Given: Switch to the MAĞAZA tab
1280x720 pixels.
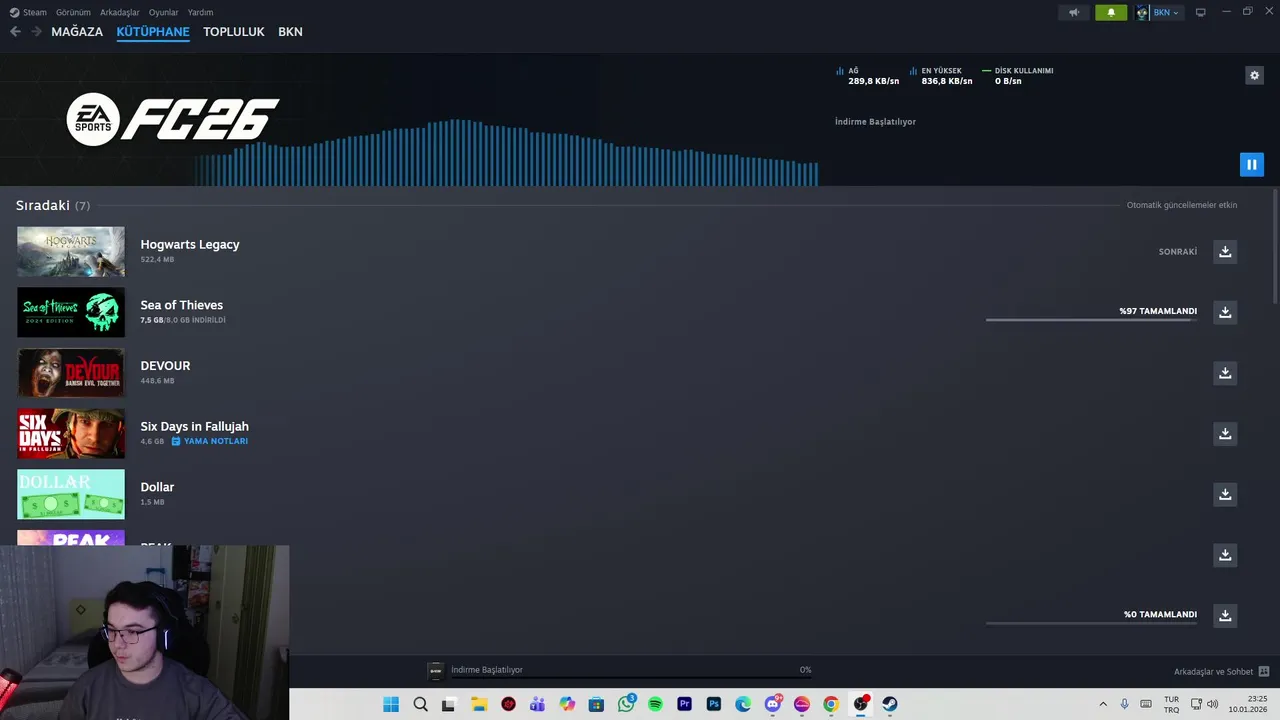Looking at the screenshot, I should coord(77,32).
